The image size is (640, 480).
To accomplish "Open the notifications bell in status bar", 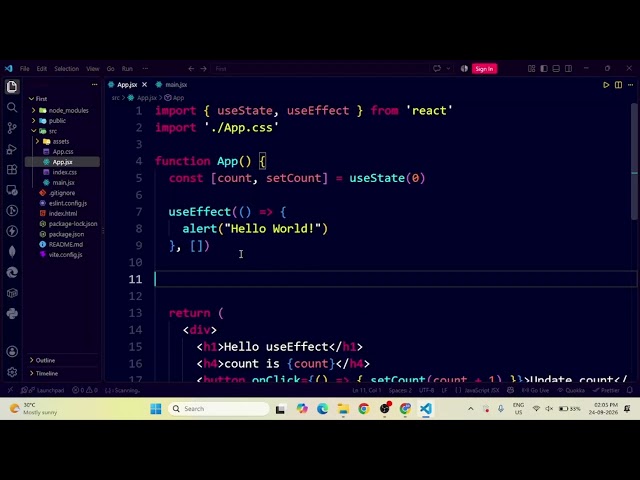I will tap(630, 390).
